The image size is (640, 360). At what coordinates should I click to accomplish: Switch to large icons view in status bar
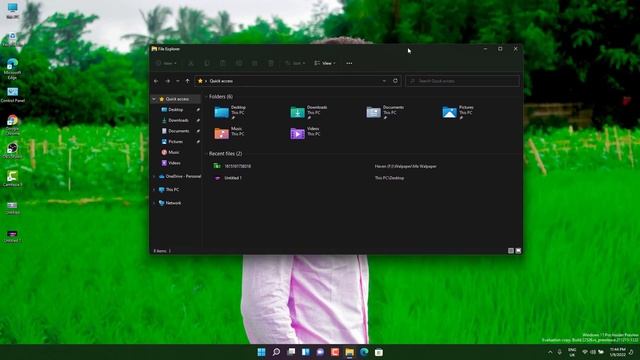[x=518, y=251]
